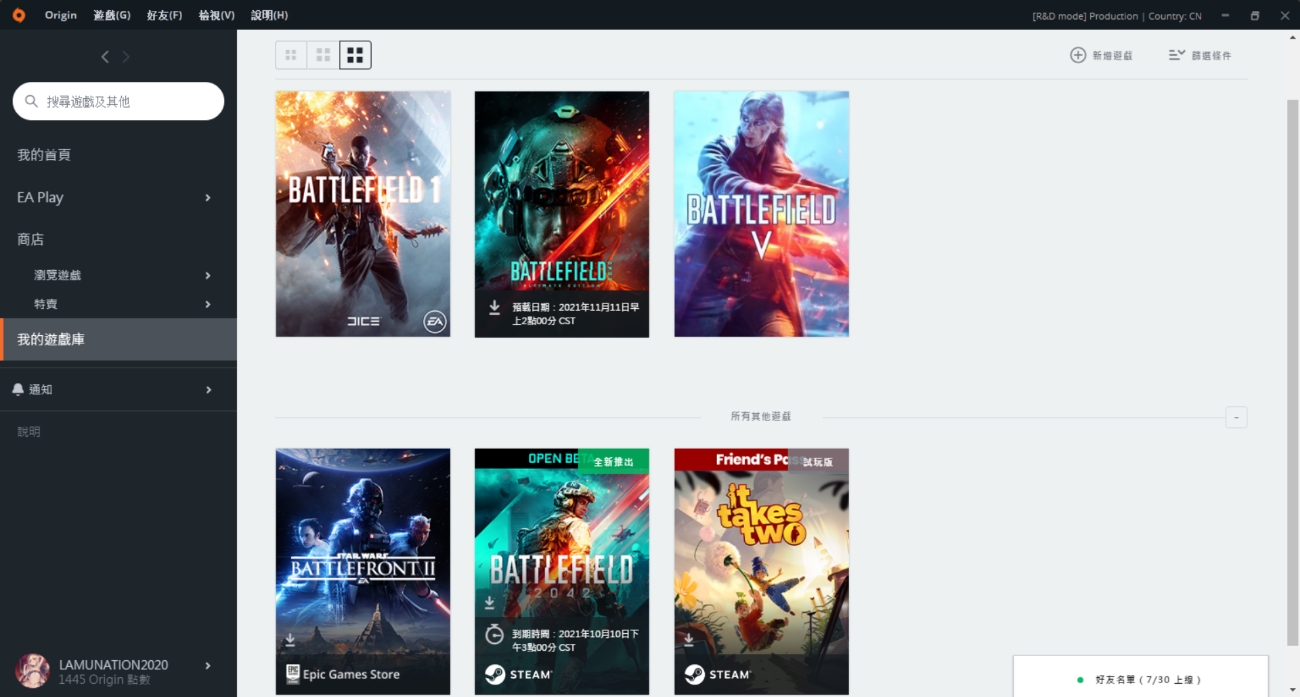The height and width of the screenshot is (697, 1300).
Task: Click the Origin logo icon
Action: point(18,15)
